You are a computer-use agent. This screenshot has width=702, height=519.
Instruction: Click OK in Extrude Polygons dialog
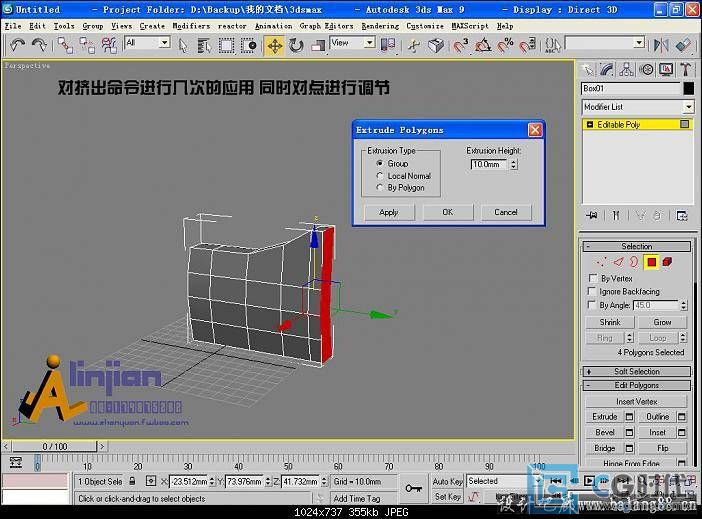tap(448, 212)
